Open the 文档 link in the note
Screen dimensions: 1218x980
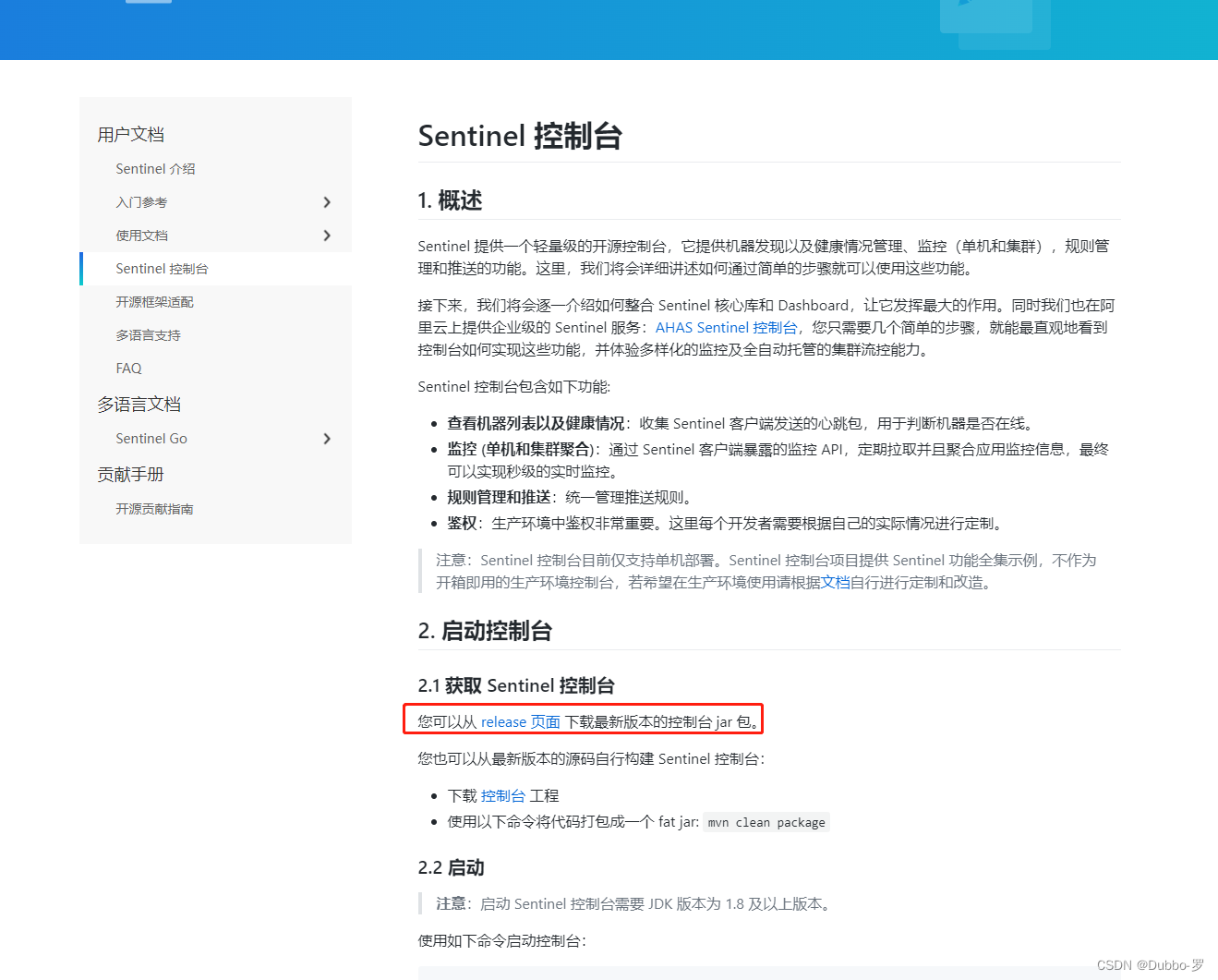click(835, 582)
